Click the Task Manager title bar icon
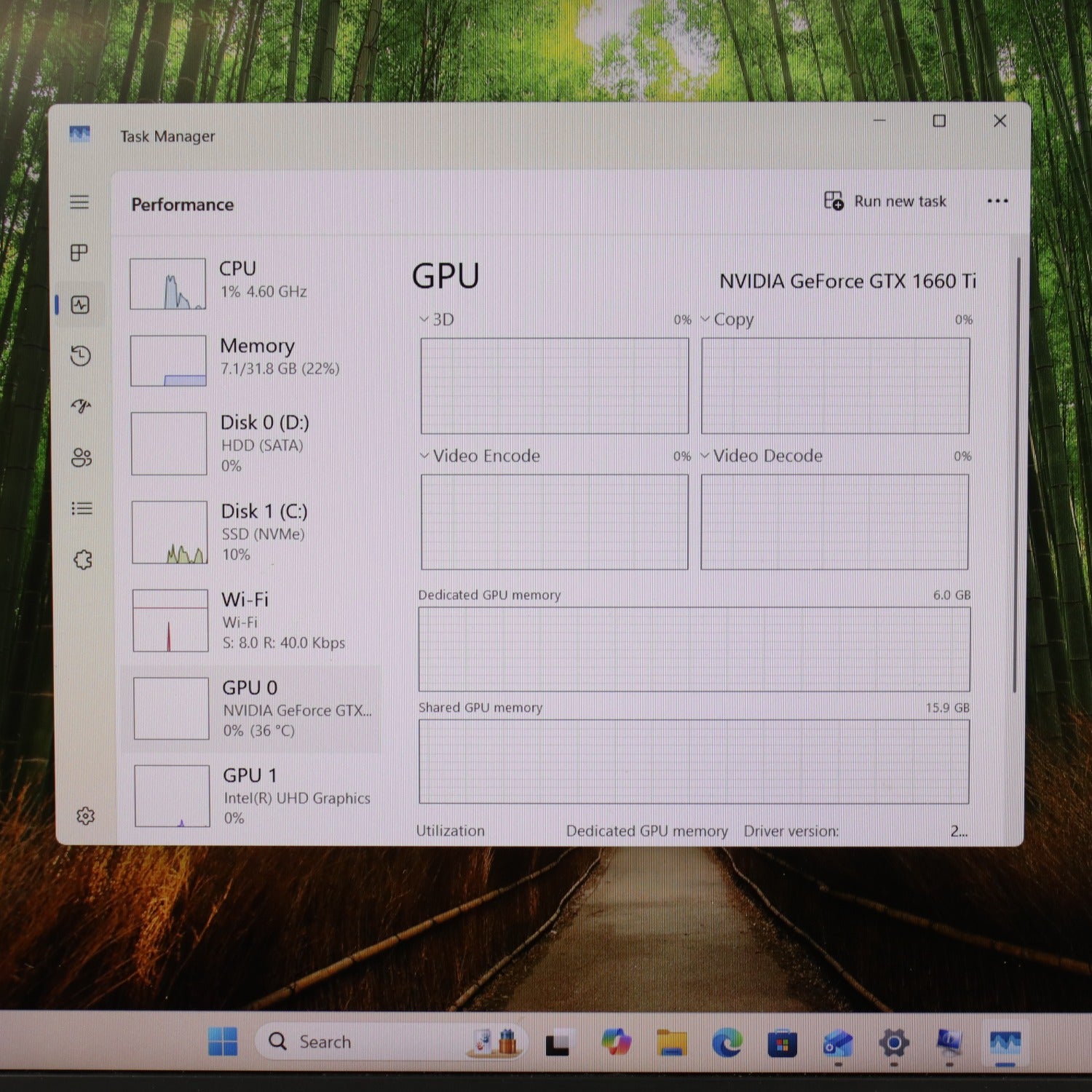Image resolution: width=1092 pixels, height=1092 pixels. (79, 134)
